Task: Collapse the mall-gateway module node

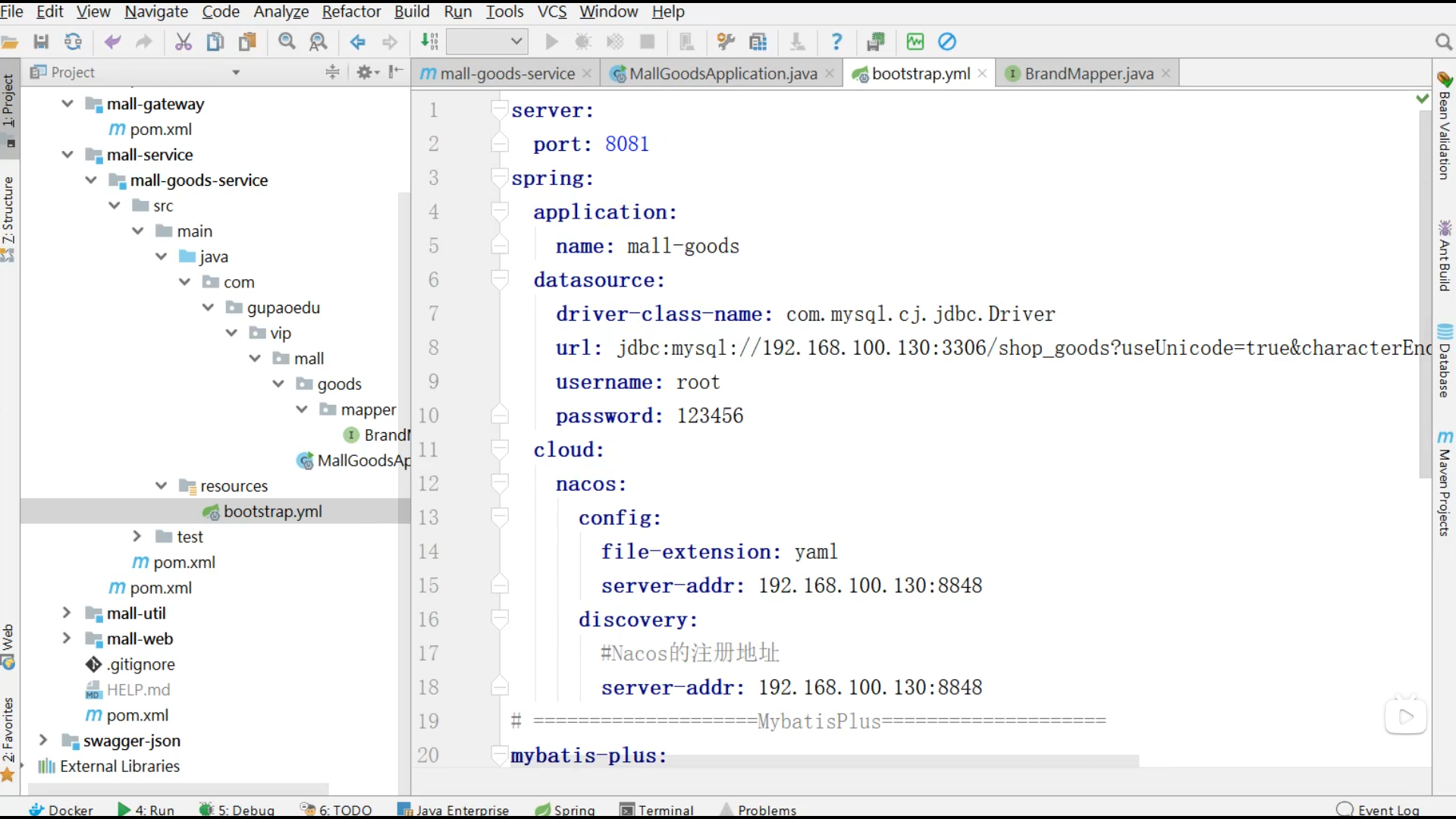Action: (67, 103)
